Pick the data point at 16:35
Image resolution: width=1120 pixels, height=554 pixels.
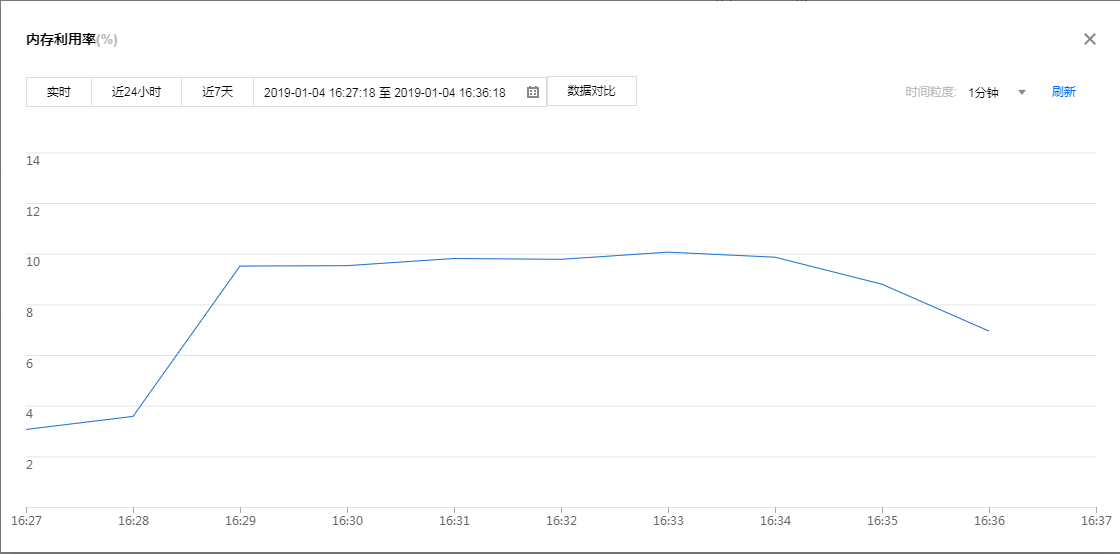[882, 284]
